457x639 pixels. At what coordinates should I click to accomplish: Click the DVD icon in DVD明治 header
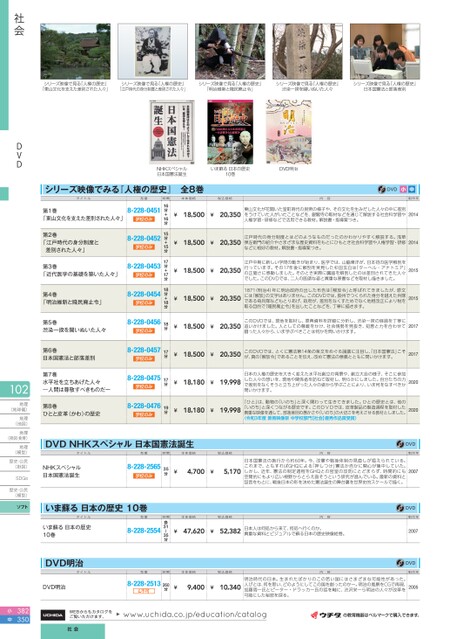pyautogui.click(x=406, y=563)
